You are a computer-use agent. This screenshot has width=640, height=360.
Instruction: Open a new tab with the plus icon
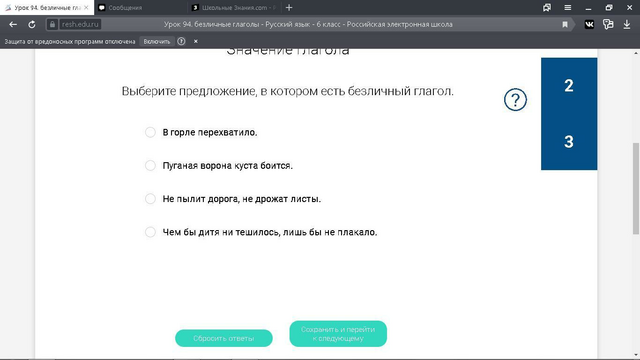click(289, 8)
